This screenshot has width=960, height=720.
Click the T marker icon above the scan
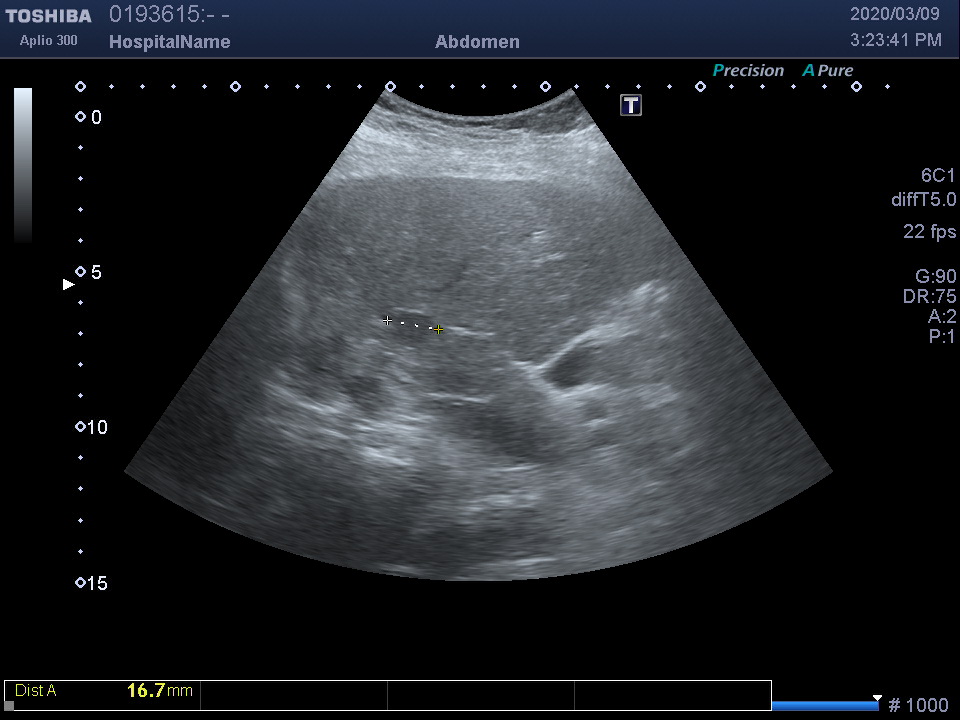(x=631, y=105)
